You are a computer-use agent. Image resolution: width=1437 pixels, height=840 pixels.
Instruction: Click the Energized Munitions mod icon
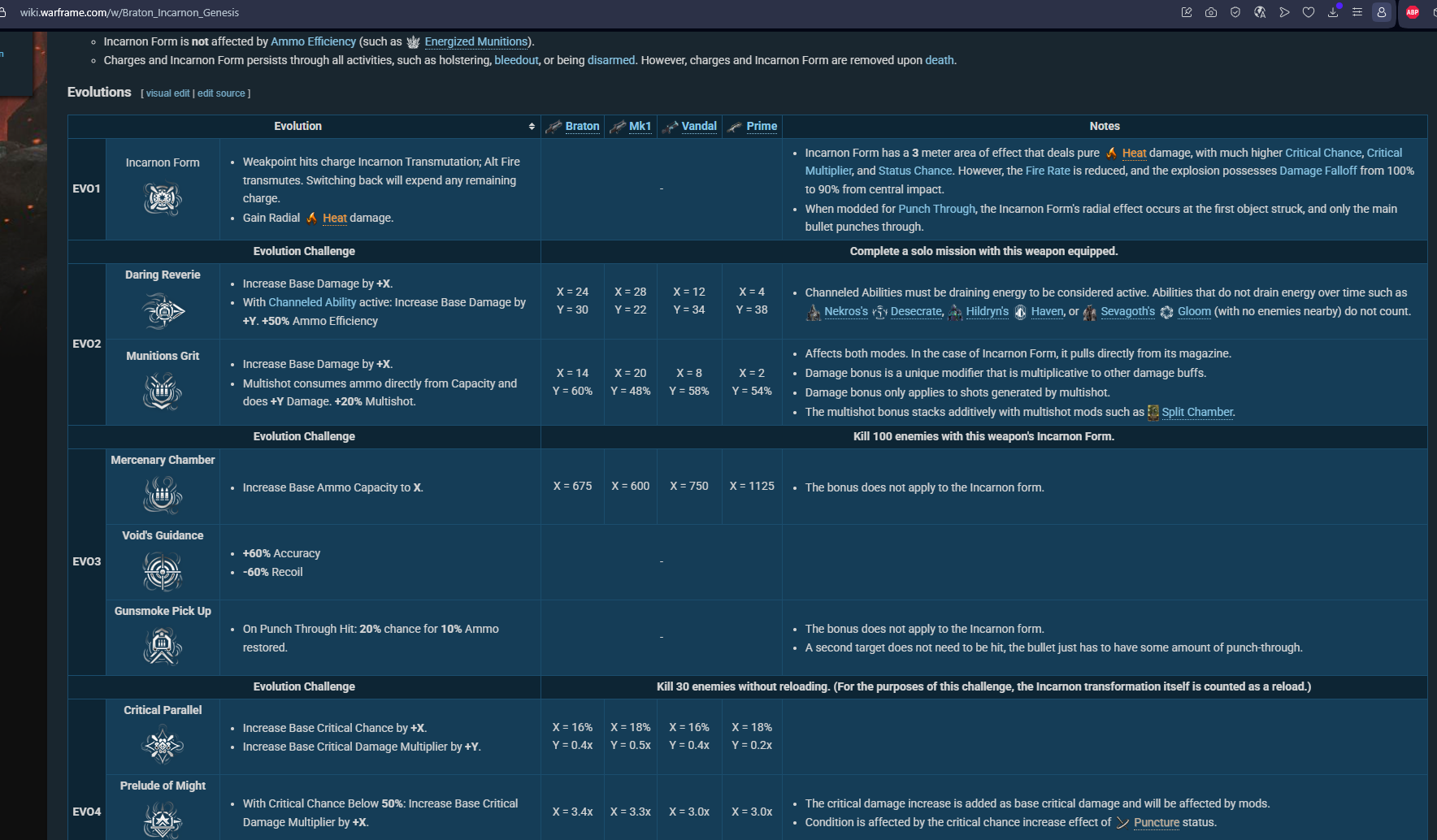pyautogui.click(x=413, y=42)
